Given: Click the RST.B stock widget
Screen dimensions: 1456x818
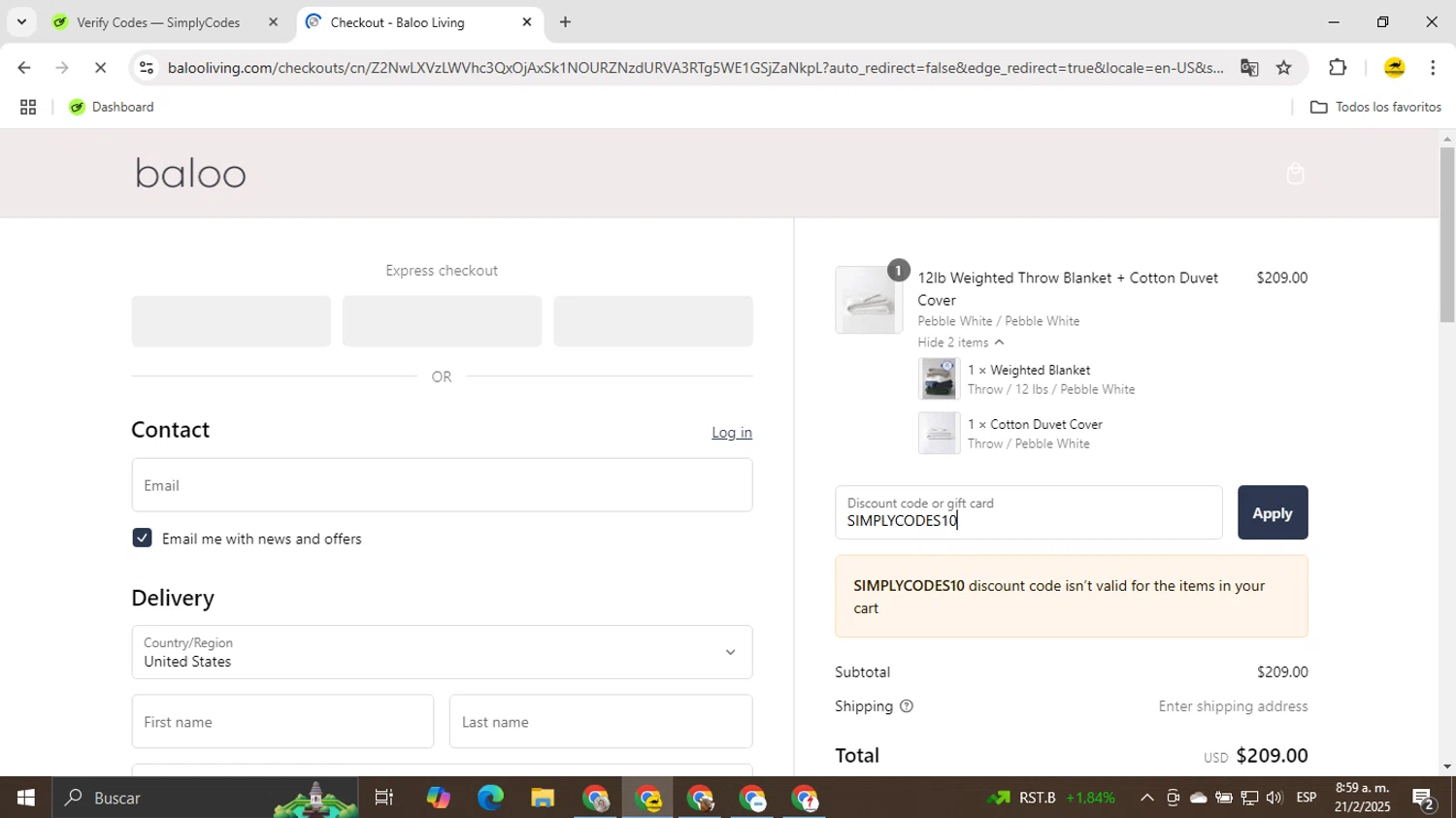Looking at the screenshot, I should pos(1051,798).
